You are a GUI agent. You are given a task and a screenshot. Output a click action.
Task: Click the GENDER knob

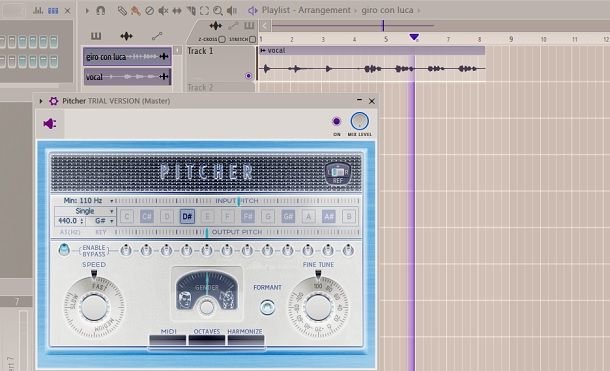207,308
